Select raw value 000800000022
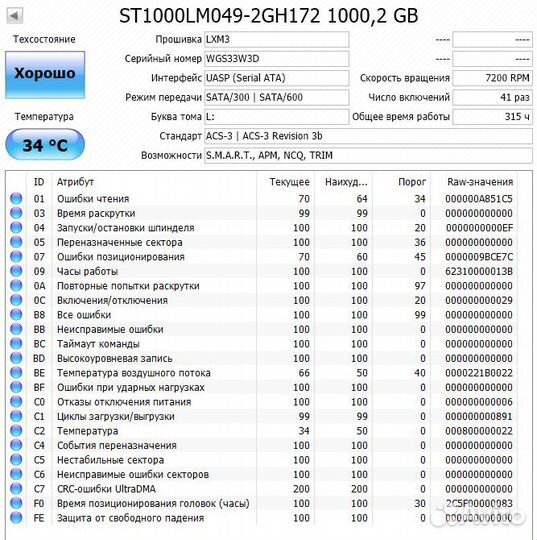Screen dimensions: 537x540 479,431
